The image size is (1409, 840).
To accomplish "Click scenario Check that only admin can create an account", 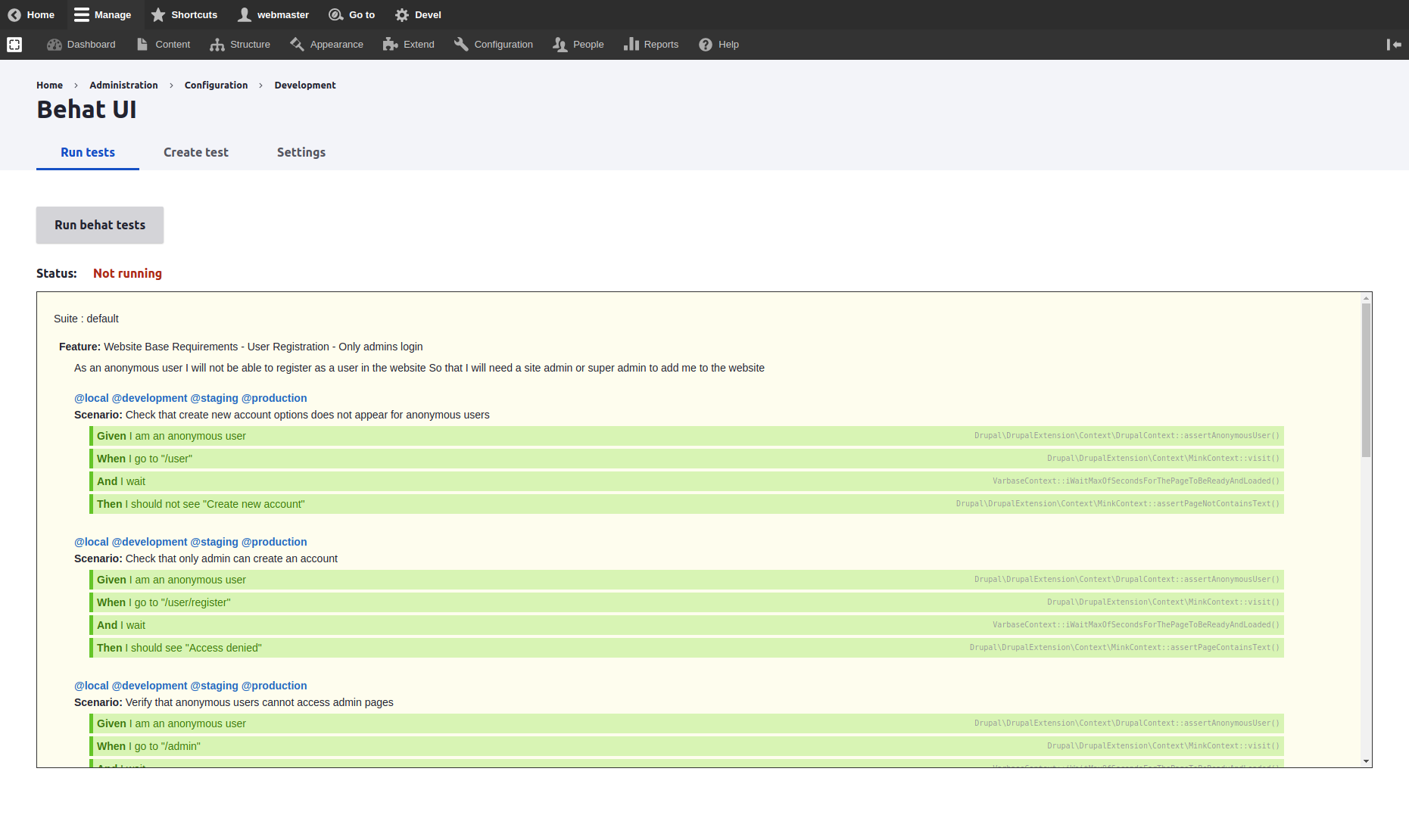I will 206,558.
